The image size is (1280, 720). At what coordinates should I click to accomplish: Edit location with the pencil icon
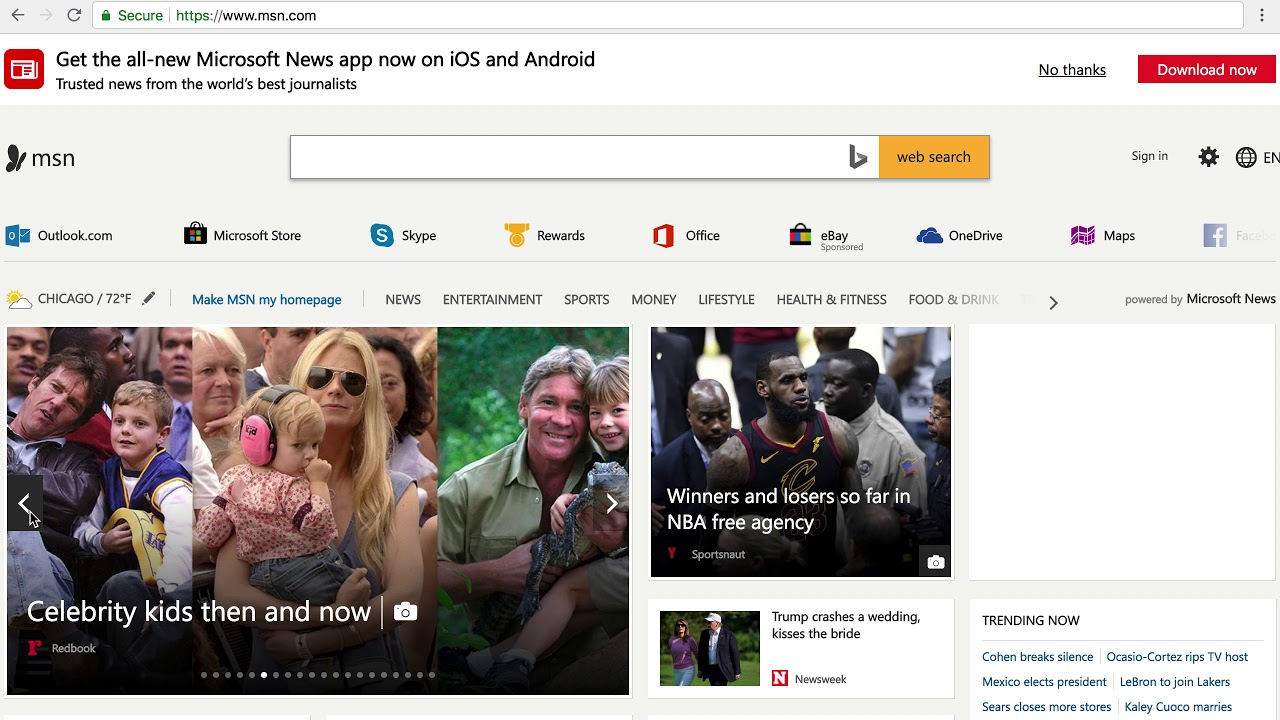point(149,298)
